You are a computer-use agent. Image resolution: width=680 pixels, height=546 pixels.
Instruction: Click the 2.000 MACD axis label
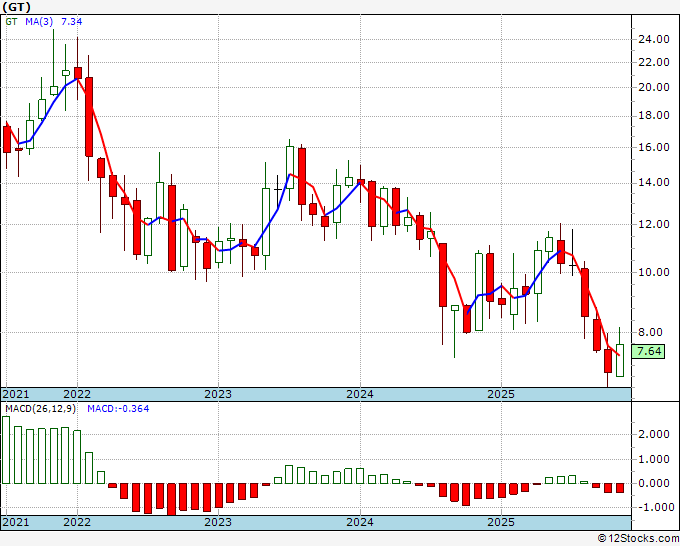(654, 435)
